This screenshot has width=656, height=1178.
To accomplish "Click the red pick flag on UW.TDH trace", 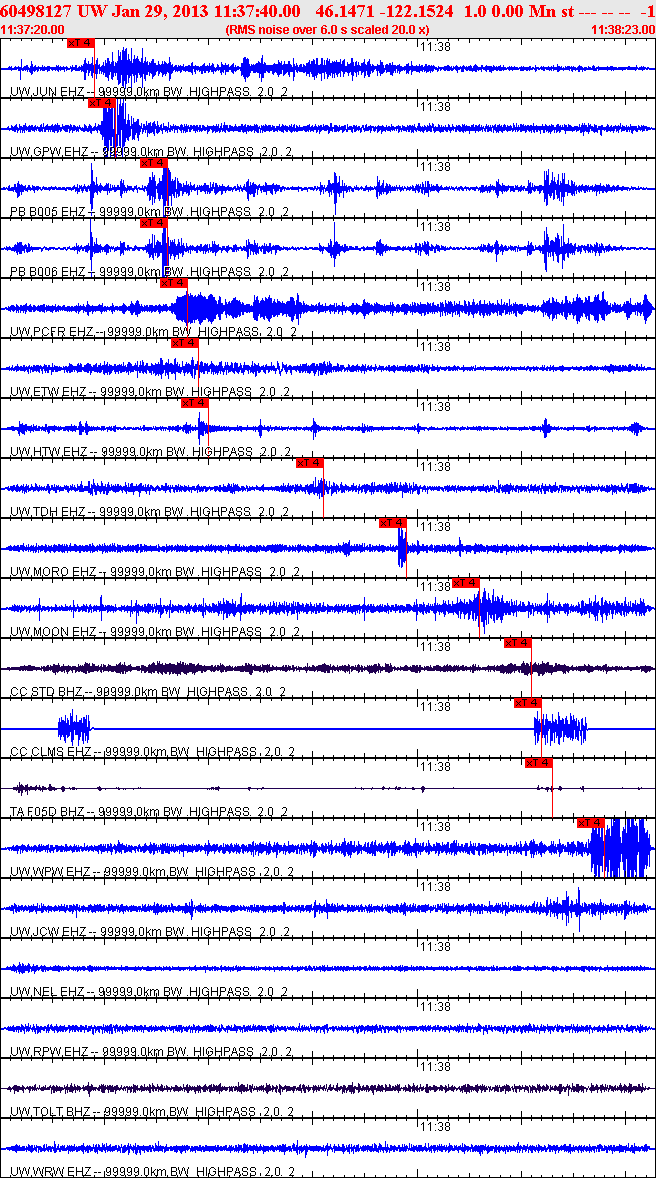I will click(310, 463).
